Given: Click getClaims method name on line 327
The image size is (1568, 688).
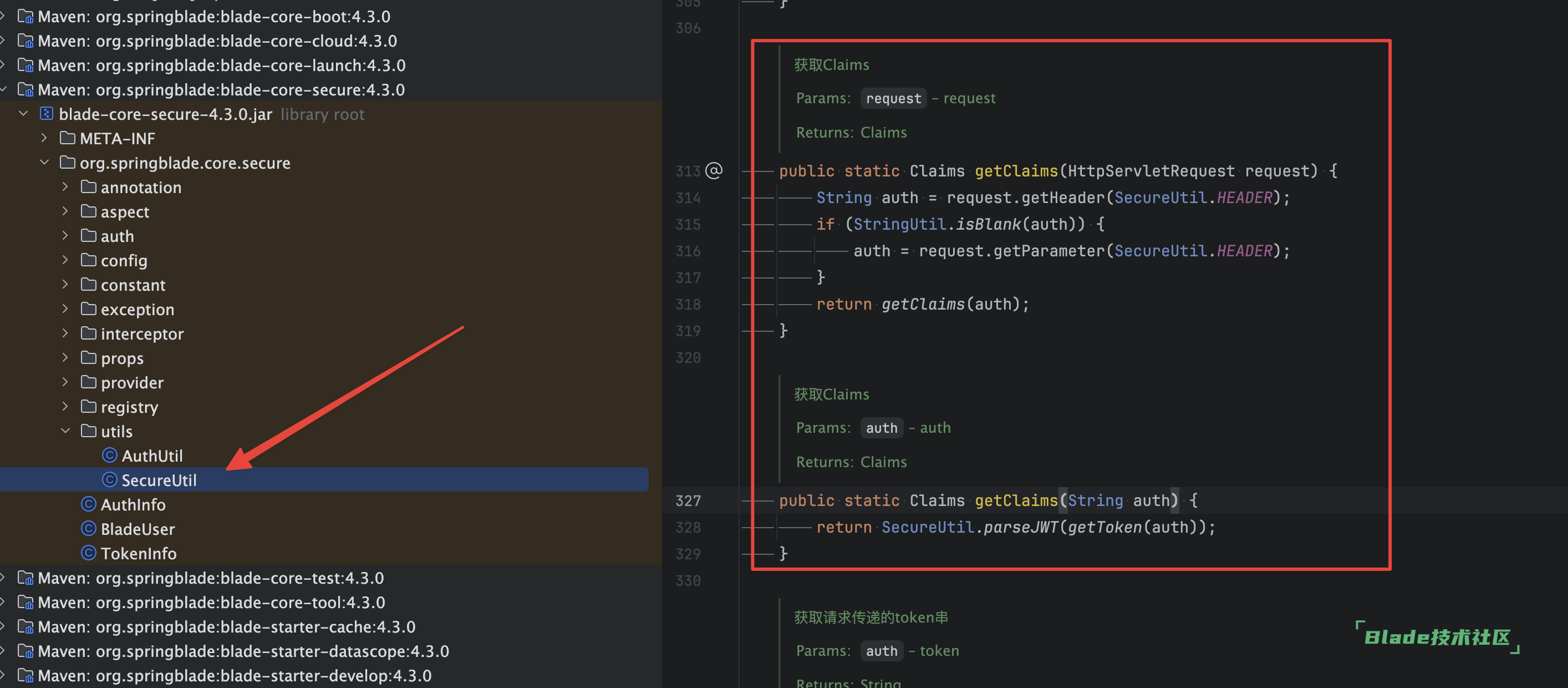Looking at the screenshot, I should tap(1016, 500).
